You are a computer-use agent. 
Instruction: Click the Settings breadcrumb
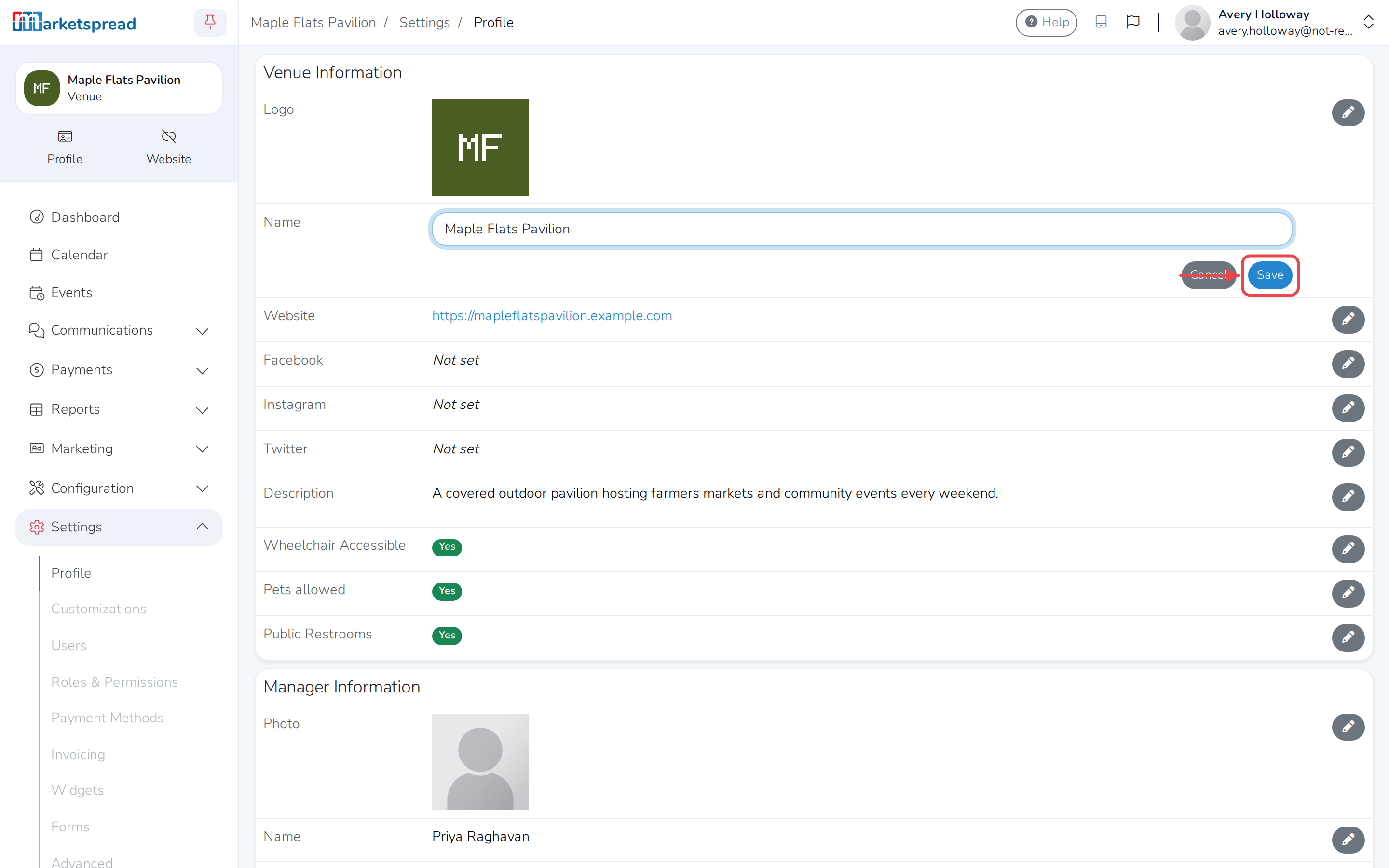coord(424,22)
